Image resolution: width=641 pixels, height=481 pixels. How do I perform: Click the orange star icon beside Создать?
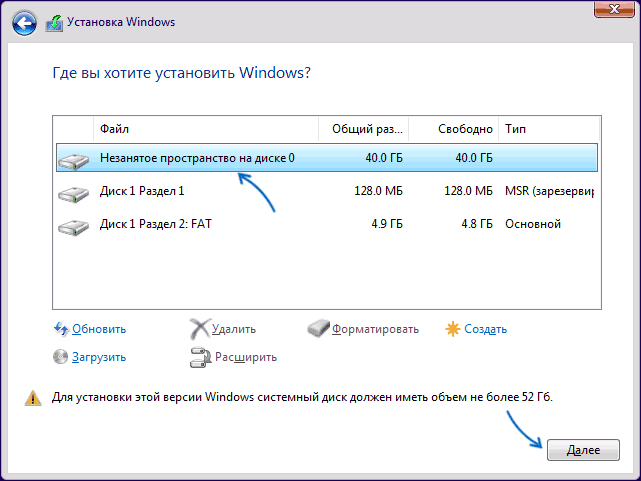click(x=453, y=329)
